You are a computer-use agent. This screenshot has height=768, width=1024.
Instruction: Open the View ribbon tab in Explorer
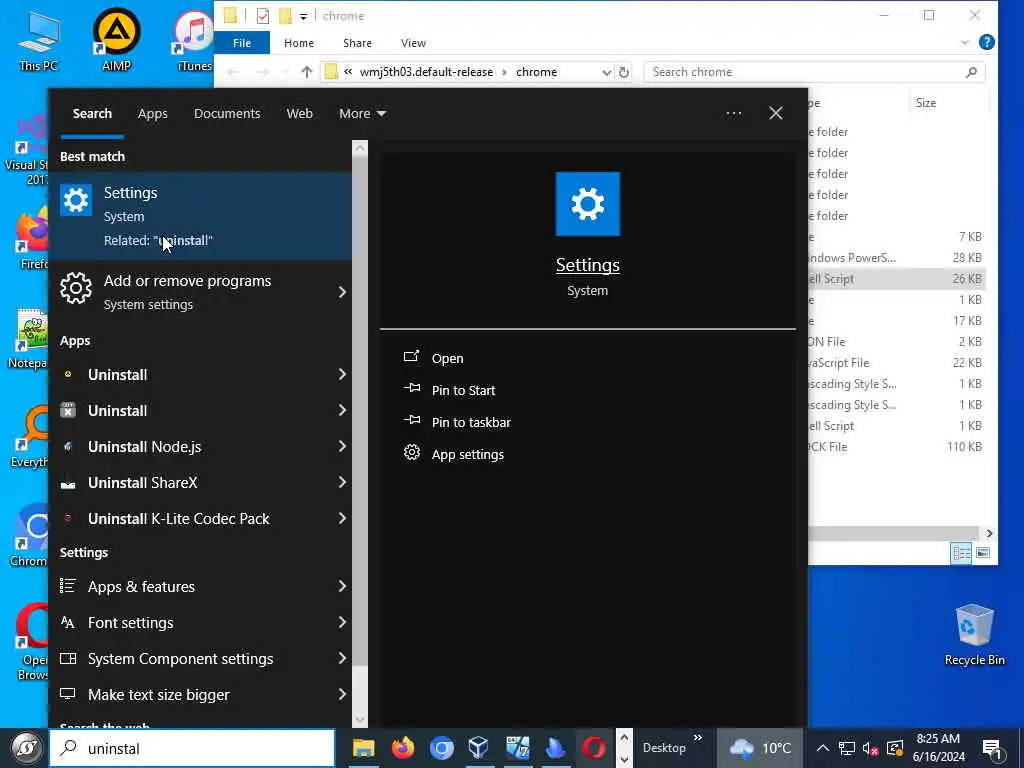pos(413,42)
